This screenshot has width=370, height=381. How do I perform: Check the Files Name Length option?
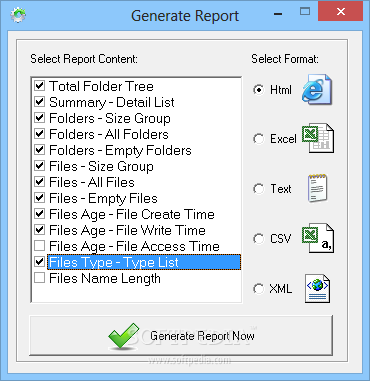tap(39, 278)
